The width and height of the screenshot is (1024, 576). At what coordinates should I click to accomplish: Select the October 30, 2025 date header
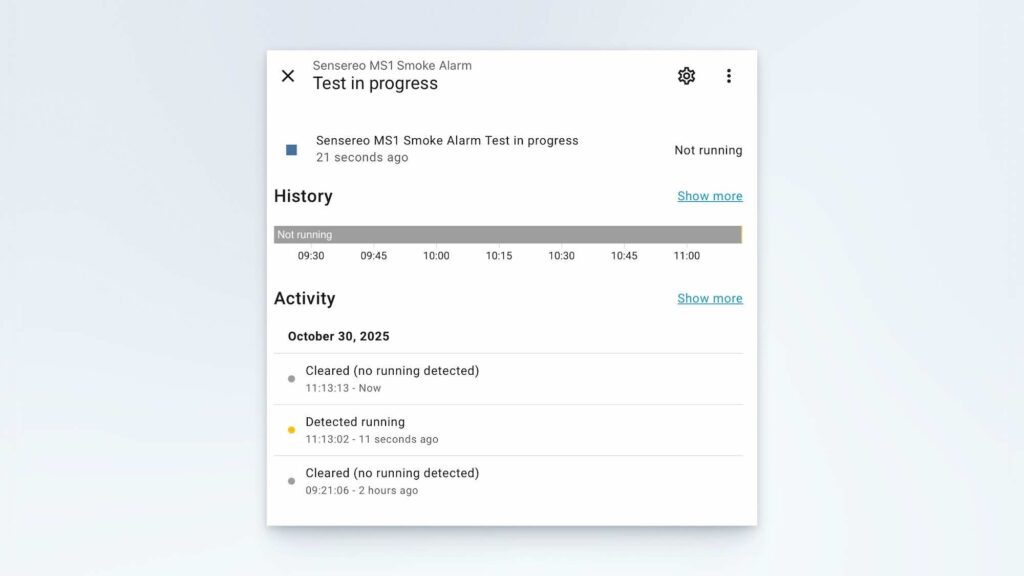pos(339,336)
